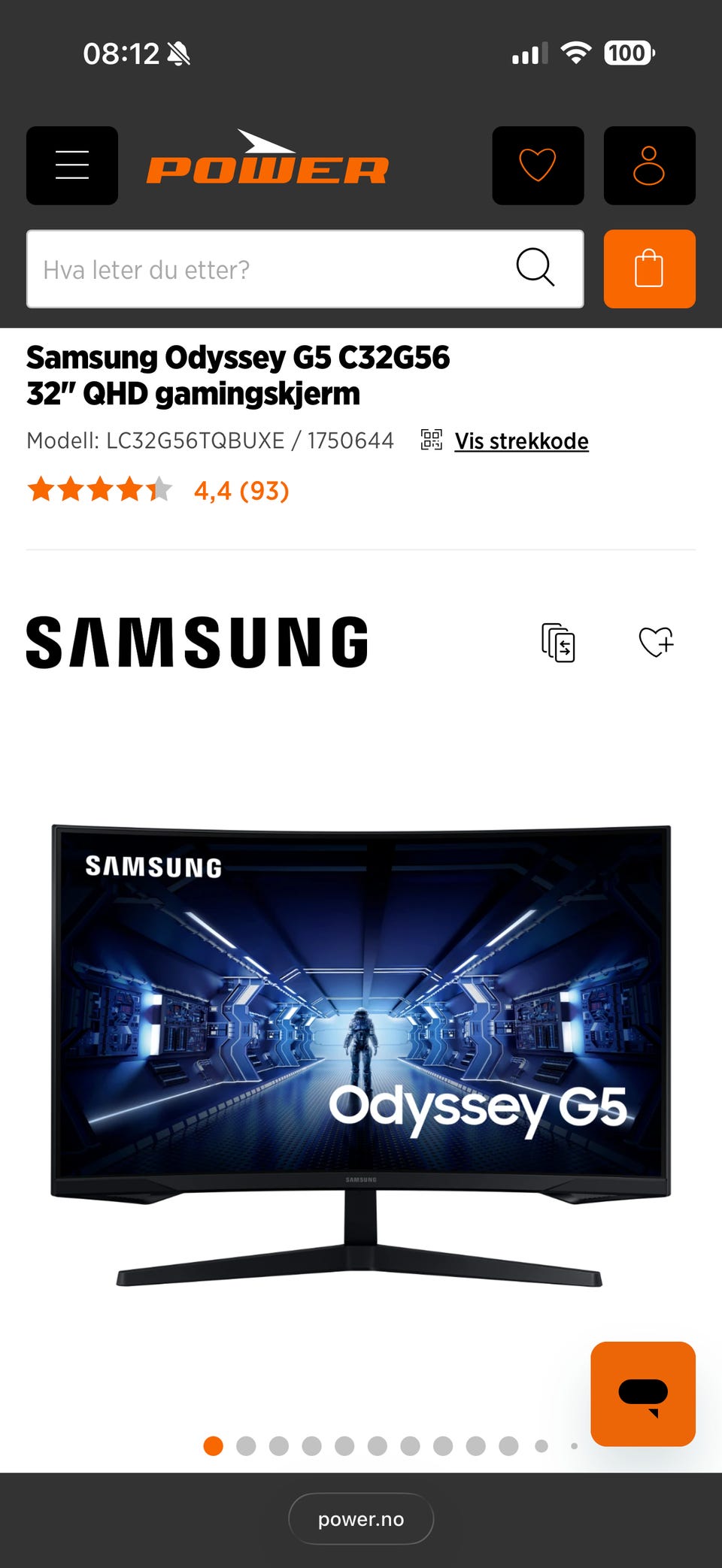Screen dimensions: 722x1568
Task: Add product to favorites with heart-plus icon
Action: click(656, 642)
